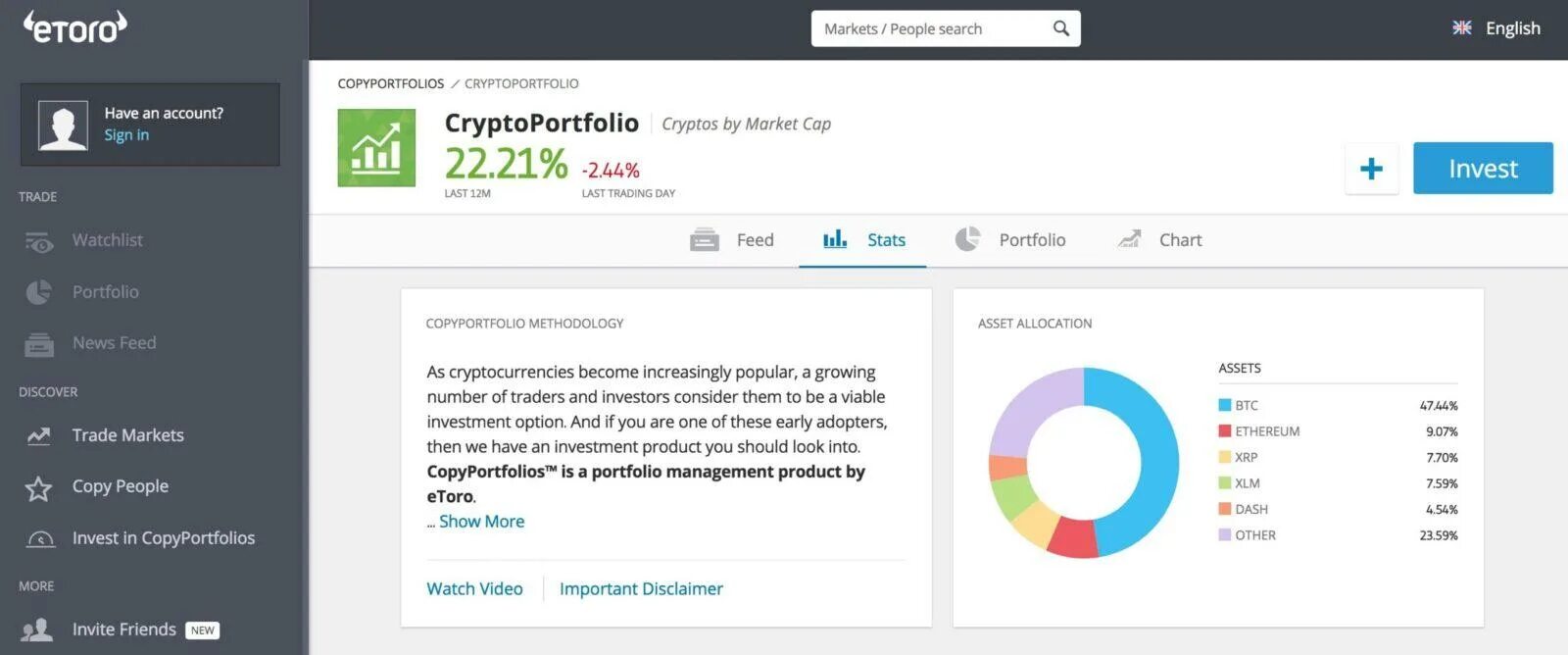Click the eToro logo
This screenshot has height=655, width=1568.
75,27
